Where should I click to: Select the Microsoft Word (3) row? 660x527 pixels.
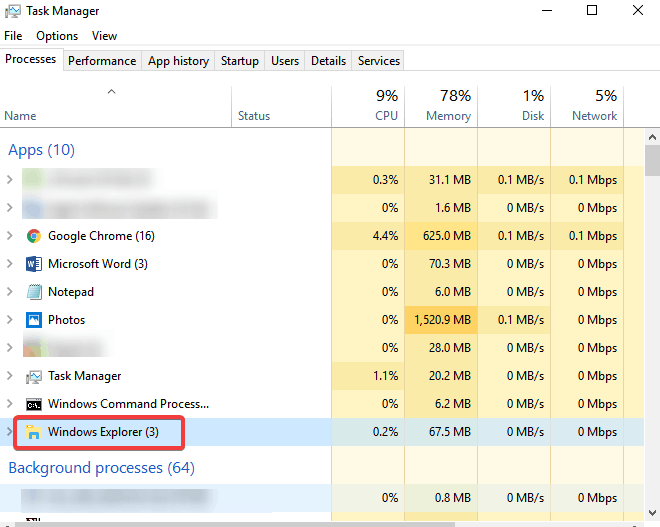[322, 264]
